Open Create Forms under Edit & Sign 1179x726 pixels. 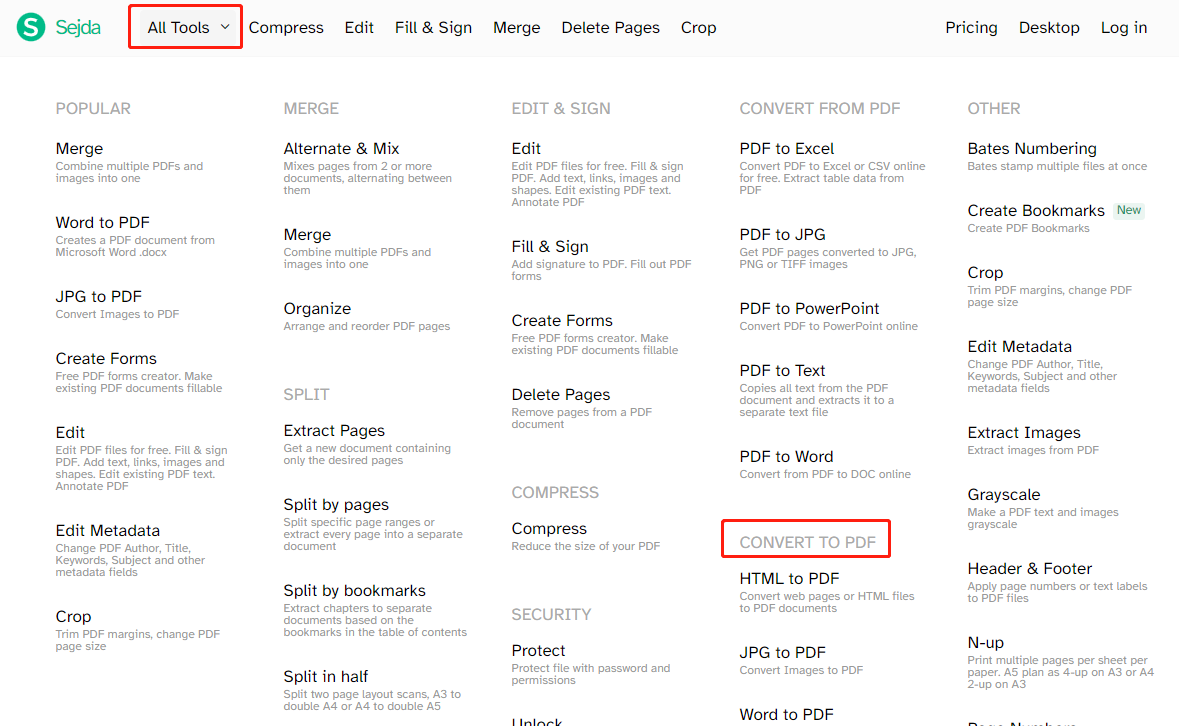tap(562, 321)
